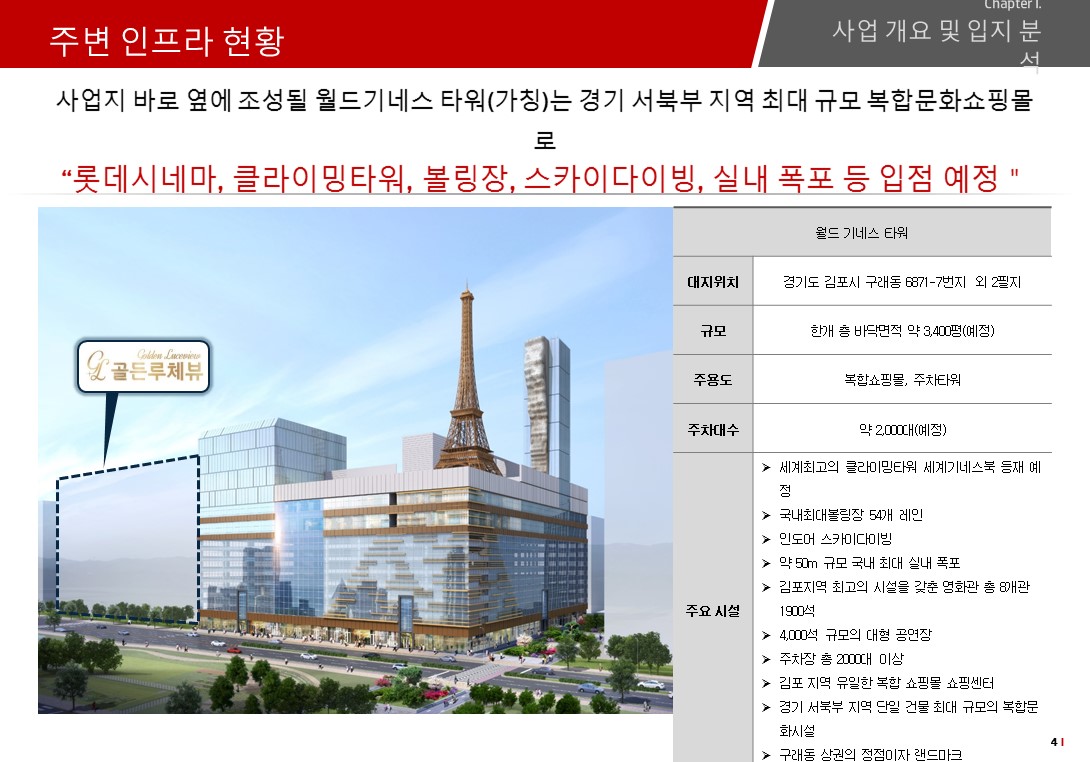1090x762 pixels.
Task: Click the dashed site outline in the rendering
Action: [128, 539]
